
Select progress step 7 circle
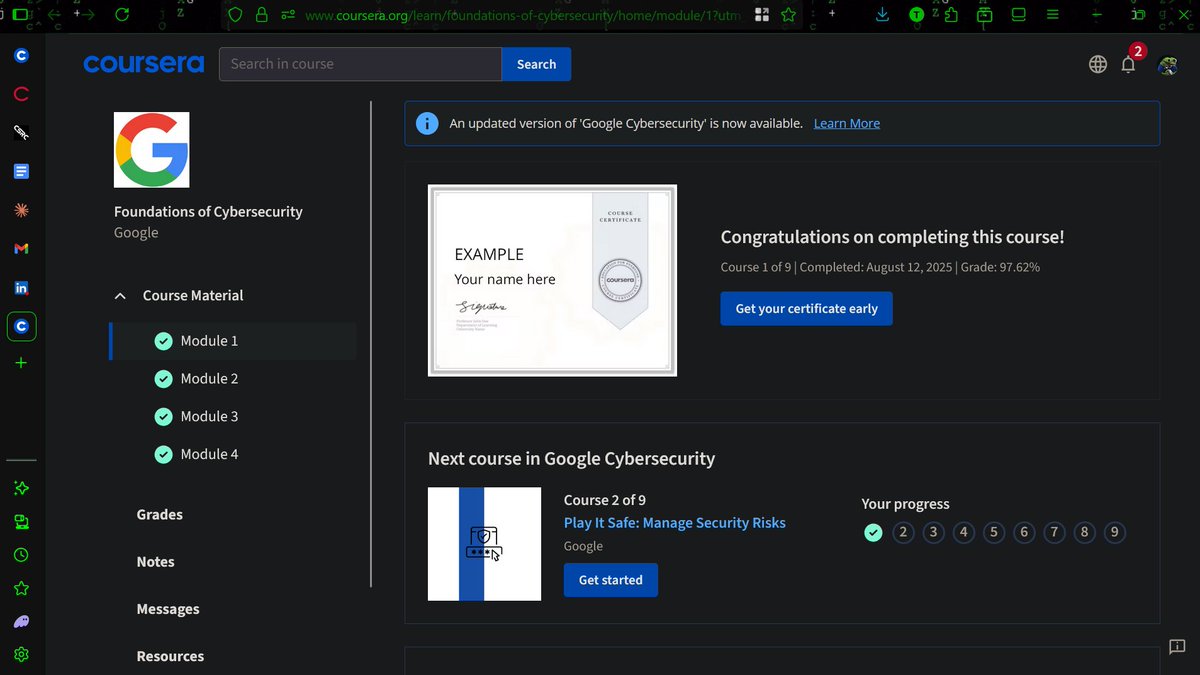1054,532
